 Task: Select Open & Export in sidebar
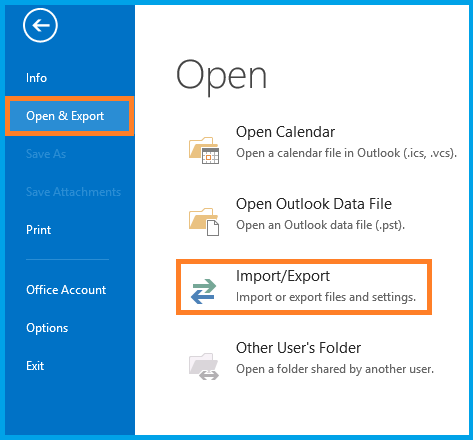[x=69, y=116]
